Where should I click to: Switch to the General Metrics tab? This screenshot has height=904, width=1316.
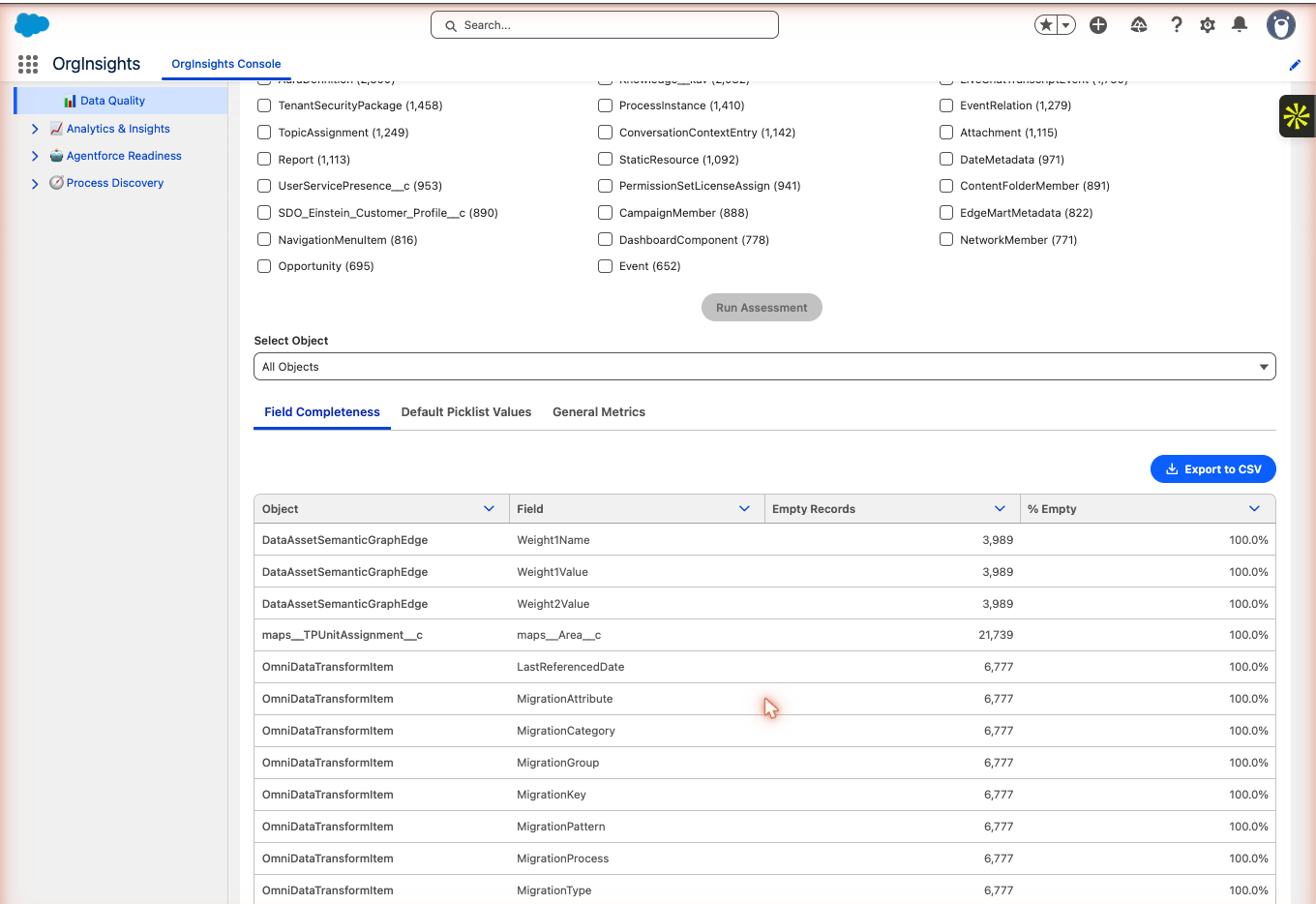(599, 412)
